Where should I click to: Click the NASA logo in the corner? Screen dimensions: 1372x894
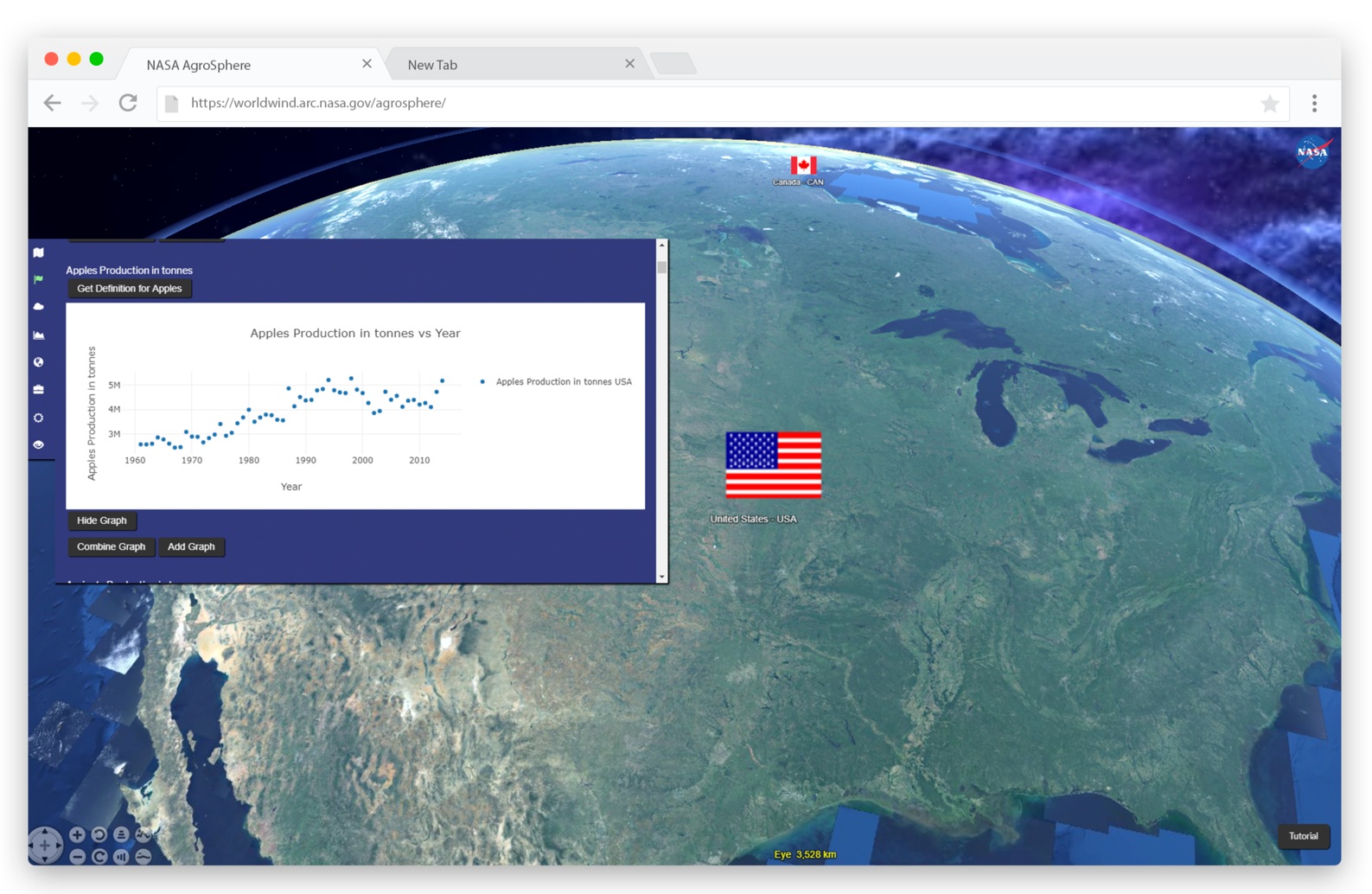pyautogui.click(x=1312, y=152)
